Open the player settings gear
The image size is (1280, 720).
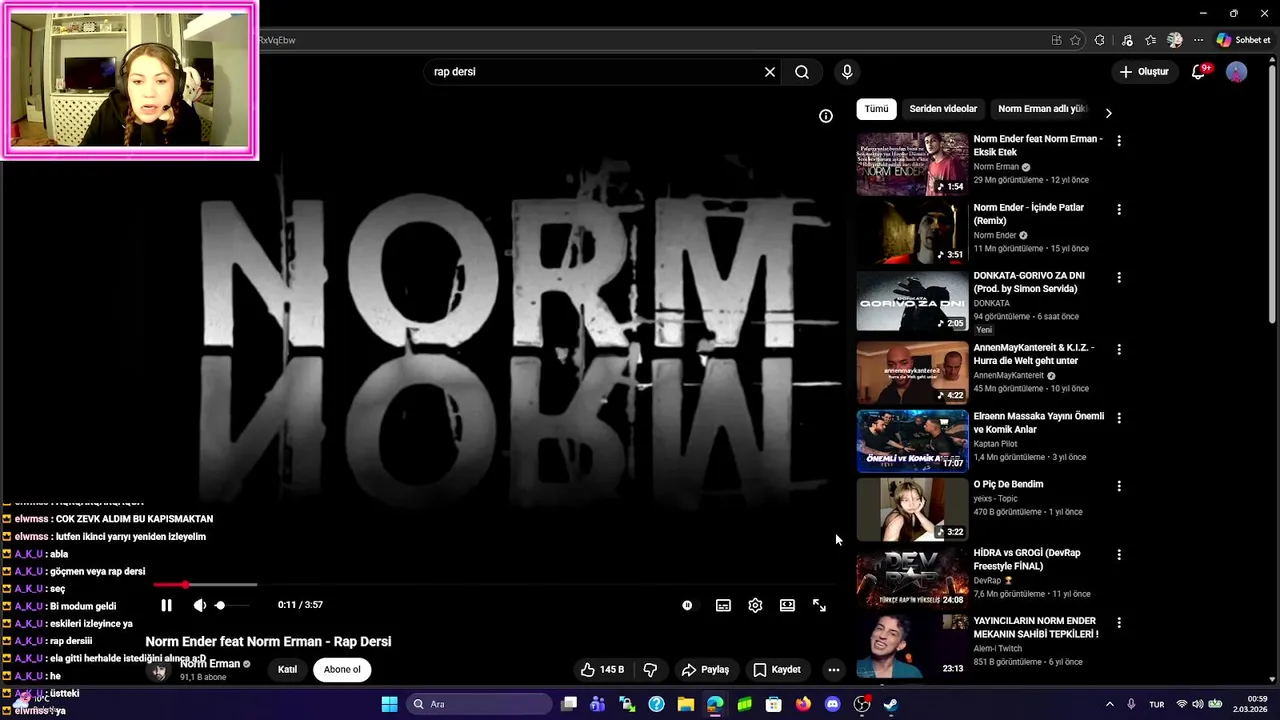(x=755, y=605)
